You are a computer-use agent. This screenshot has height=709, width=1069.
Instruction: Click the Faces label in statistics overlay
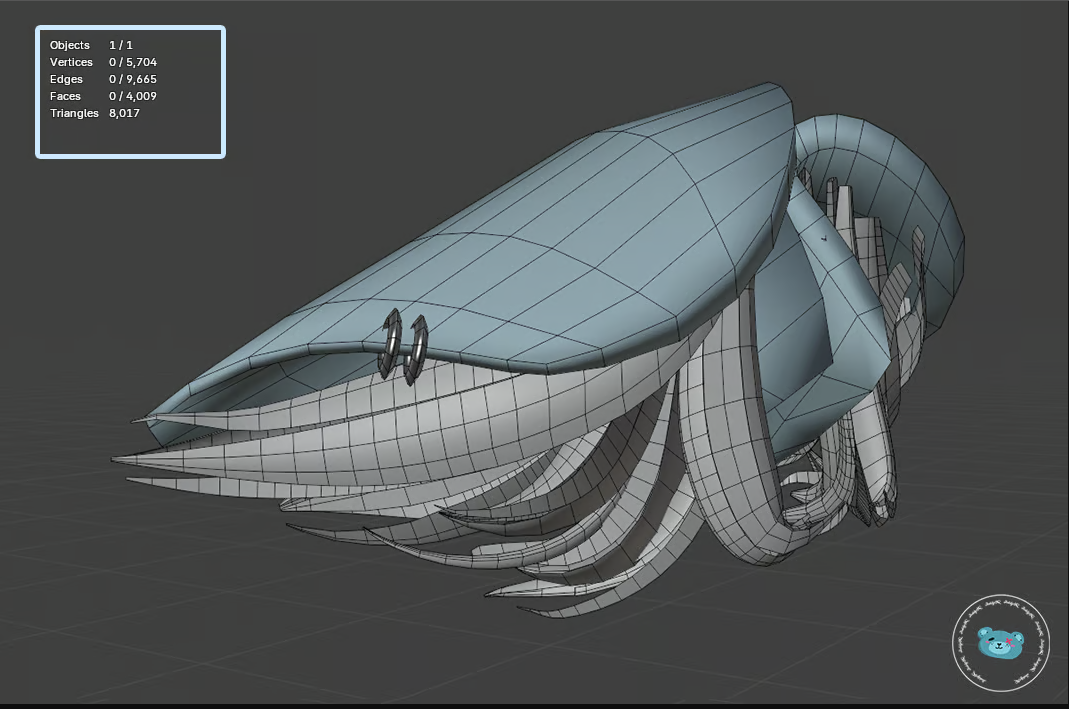67,96
